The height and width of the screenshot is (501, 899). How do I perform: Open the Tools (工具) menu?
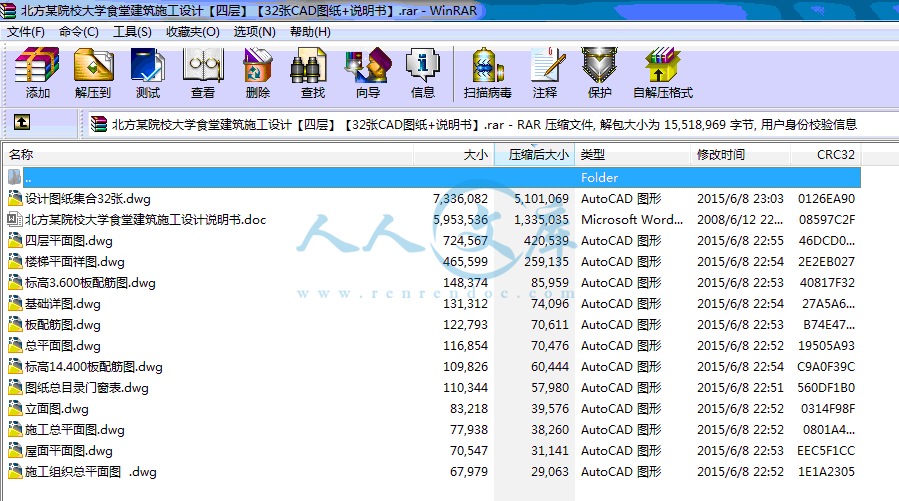click(132, 32)
